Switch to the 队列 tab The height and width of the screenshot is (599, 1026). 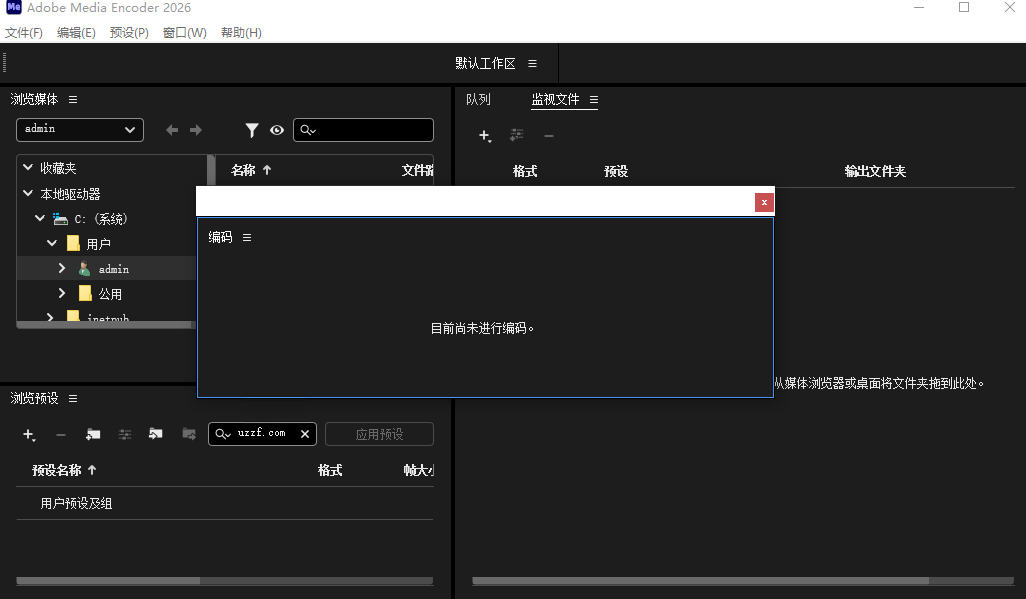point(478,100)
